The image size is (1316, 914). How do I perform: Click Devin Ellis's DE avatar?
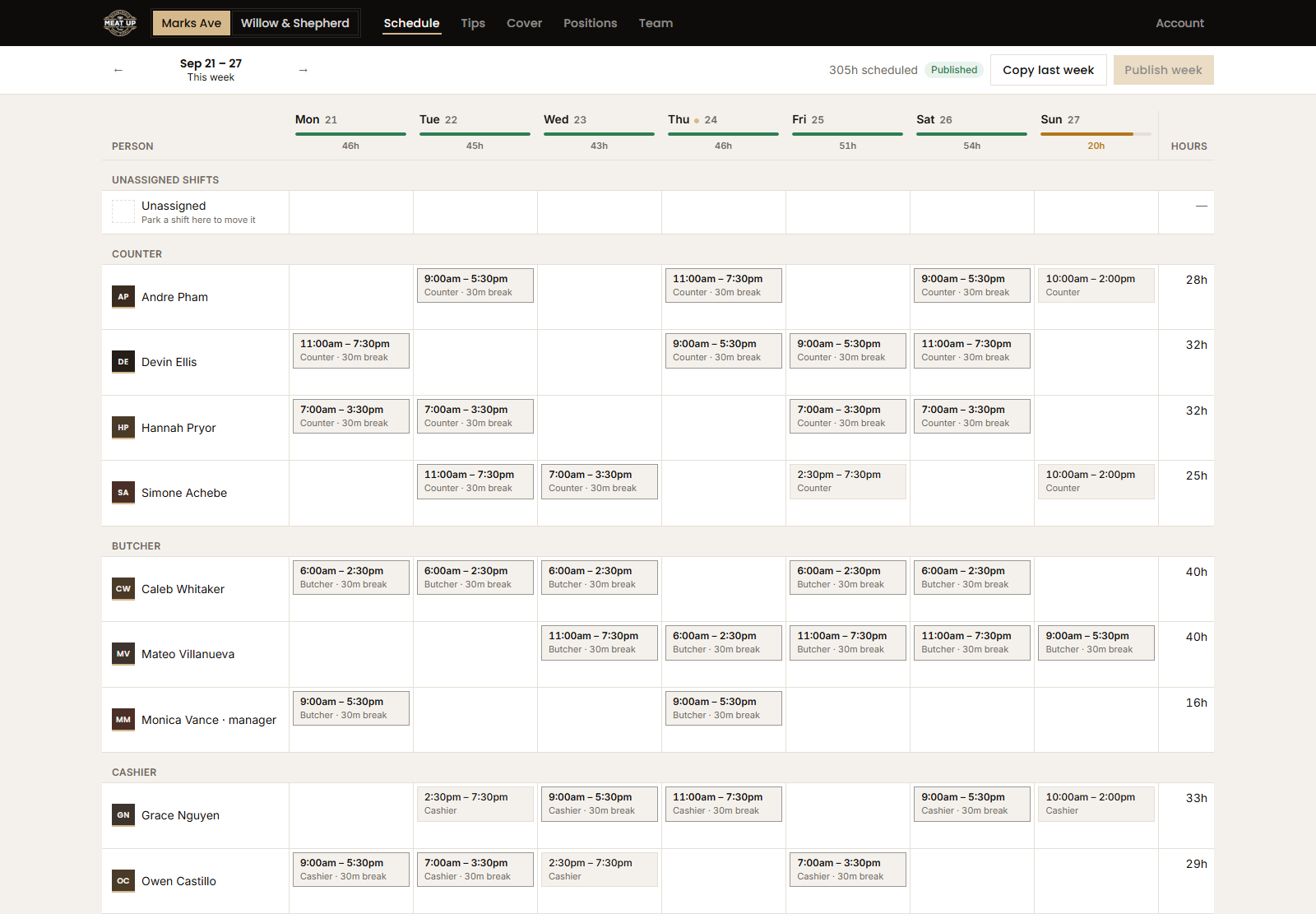coord(123,362)
